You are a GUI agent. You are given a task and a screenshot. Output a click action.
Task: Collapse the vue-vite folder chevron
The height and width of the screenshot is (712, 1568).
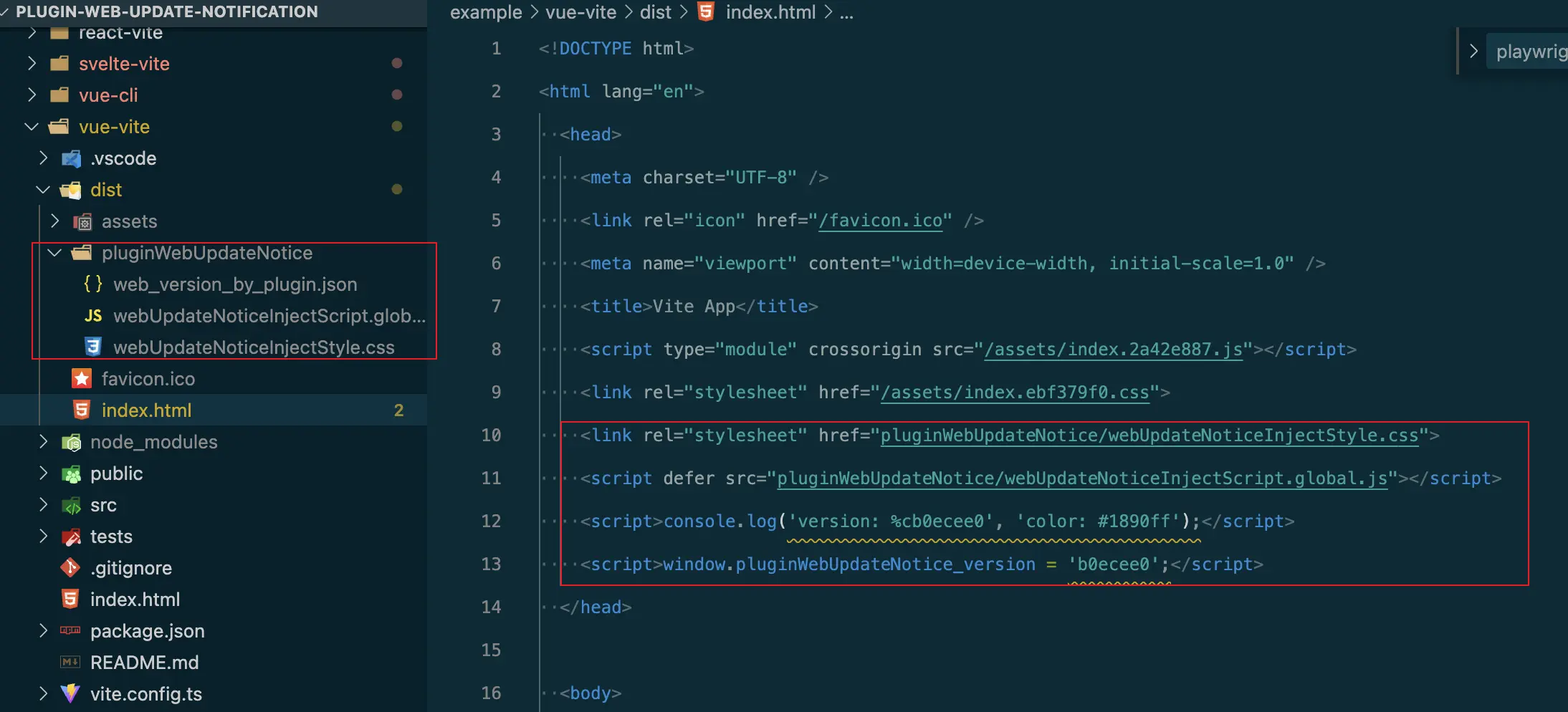(32, 127)
